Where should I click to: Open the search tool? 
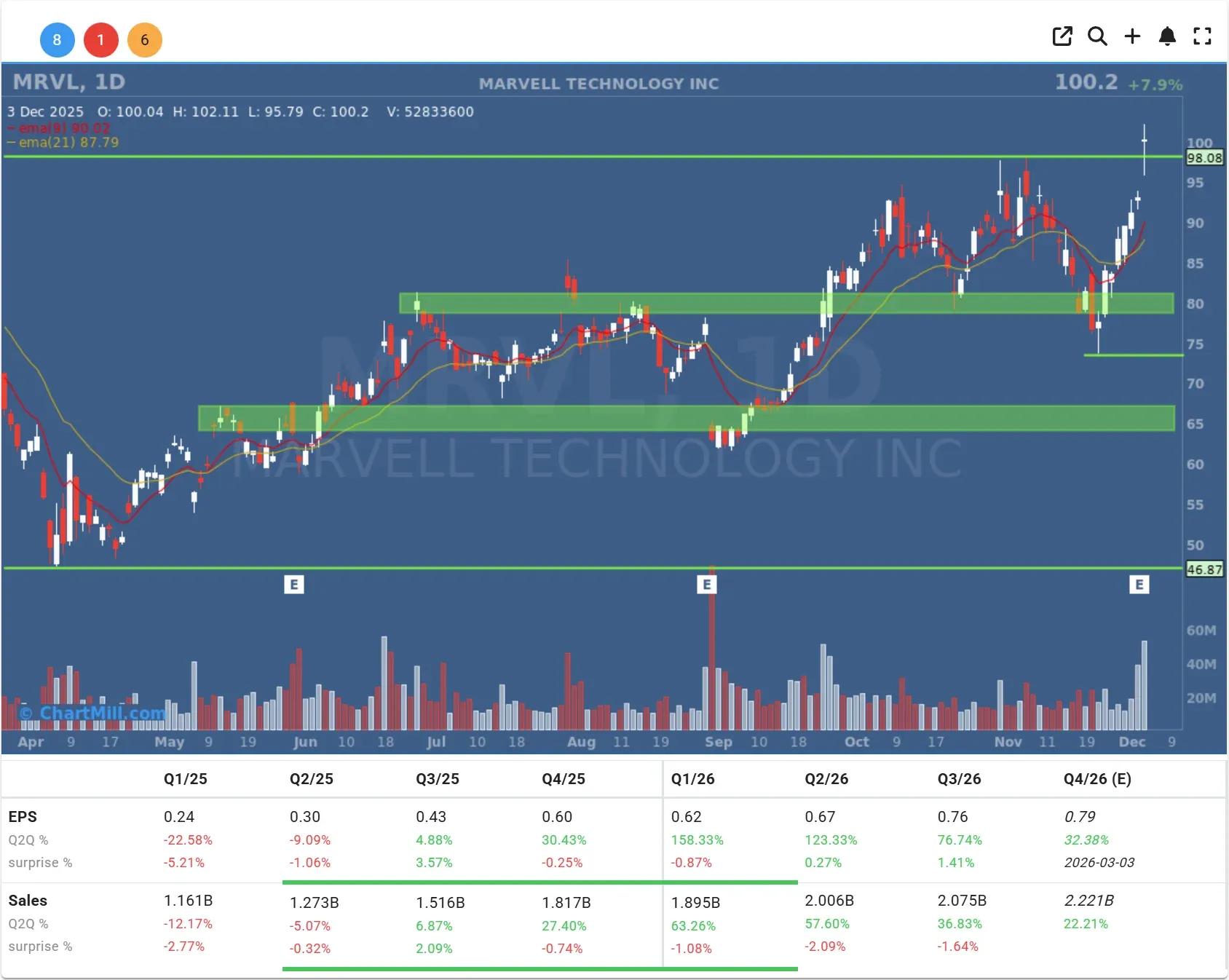[x=1097, y=36]
